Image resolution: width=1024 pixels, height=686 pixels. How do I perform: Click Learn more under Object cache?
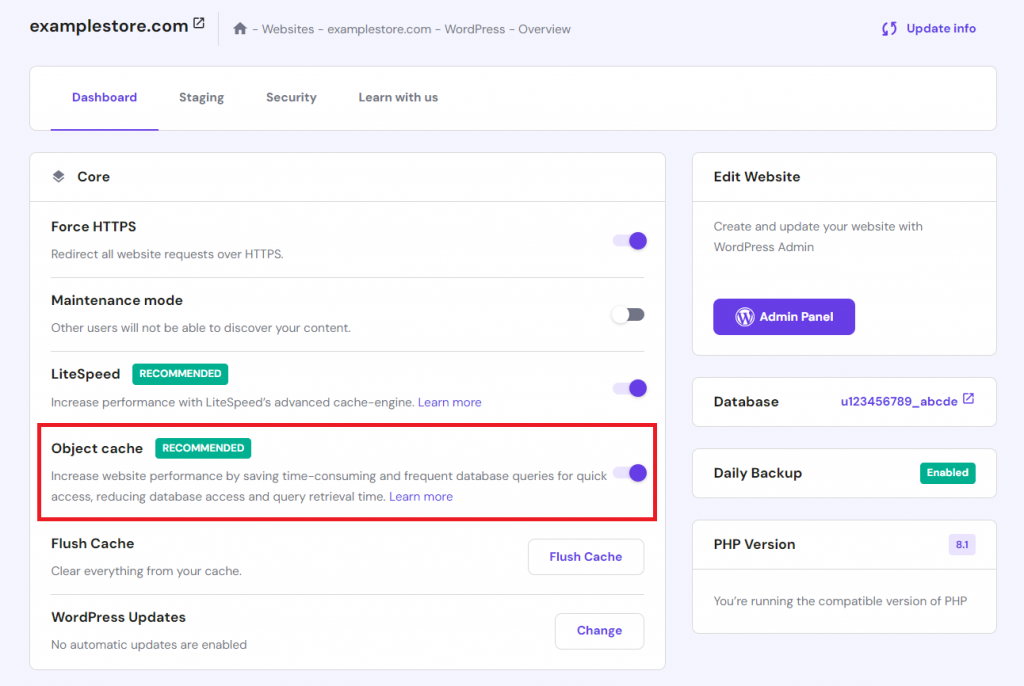pos(420,496)
